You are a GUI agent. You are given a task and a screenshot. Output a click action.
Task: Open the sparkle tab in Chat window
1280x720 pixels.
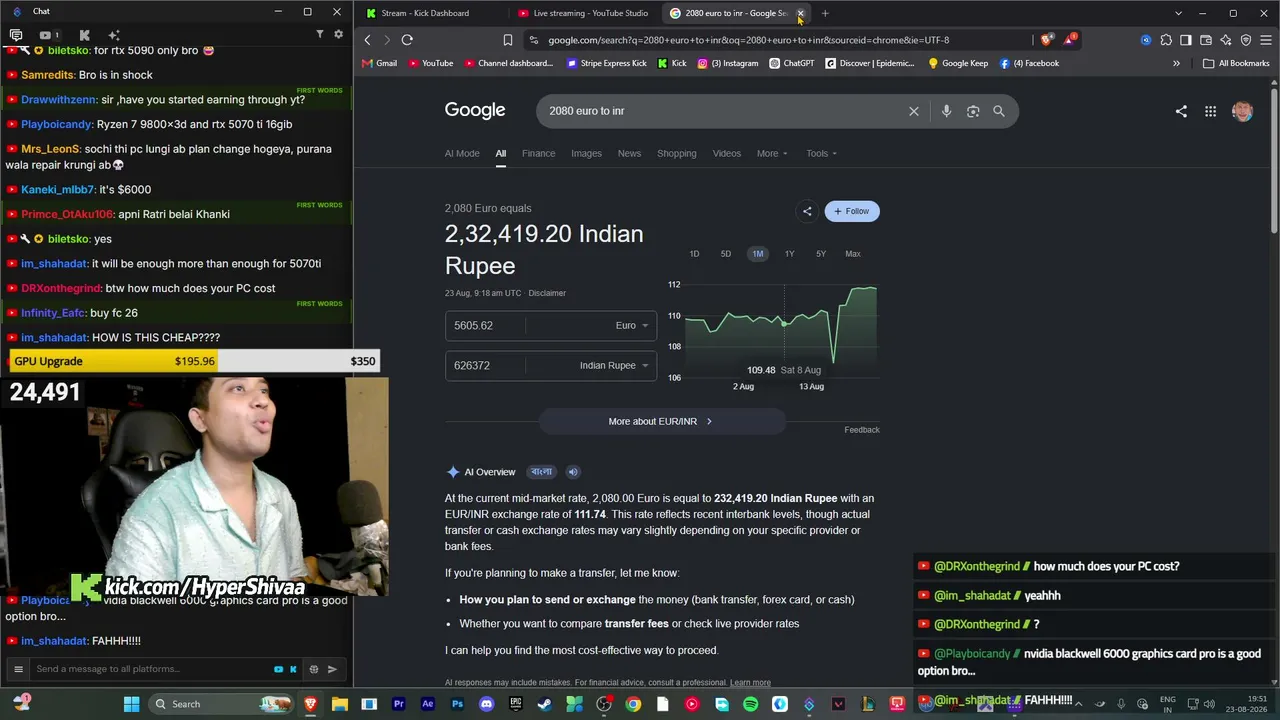114,35
